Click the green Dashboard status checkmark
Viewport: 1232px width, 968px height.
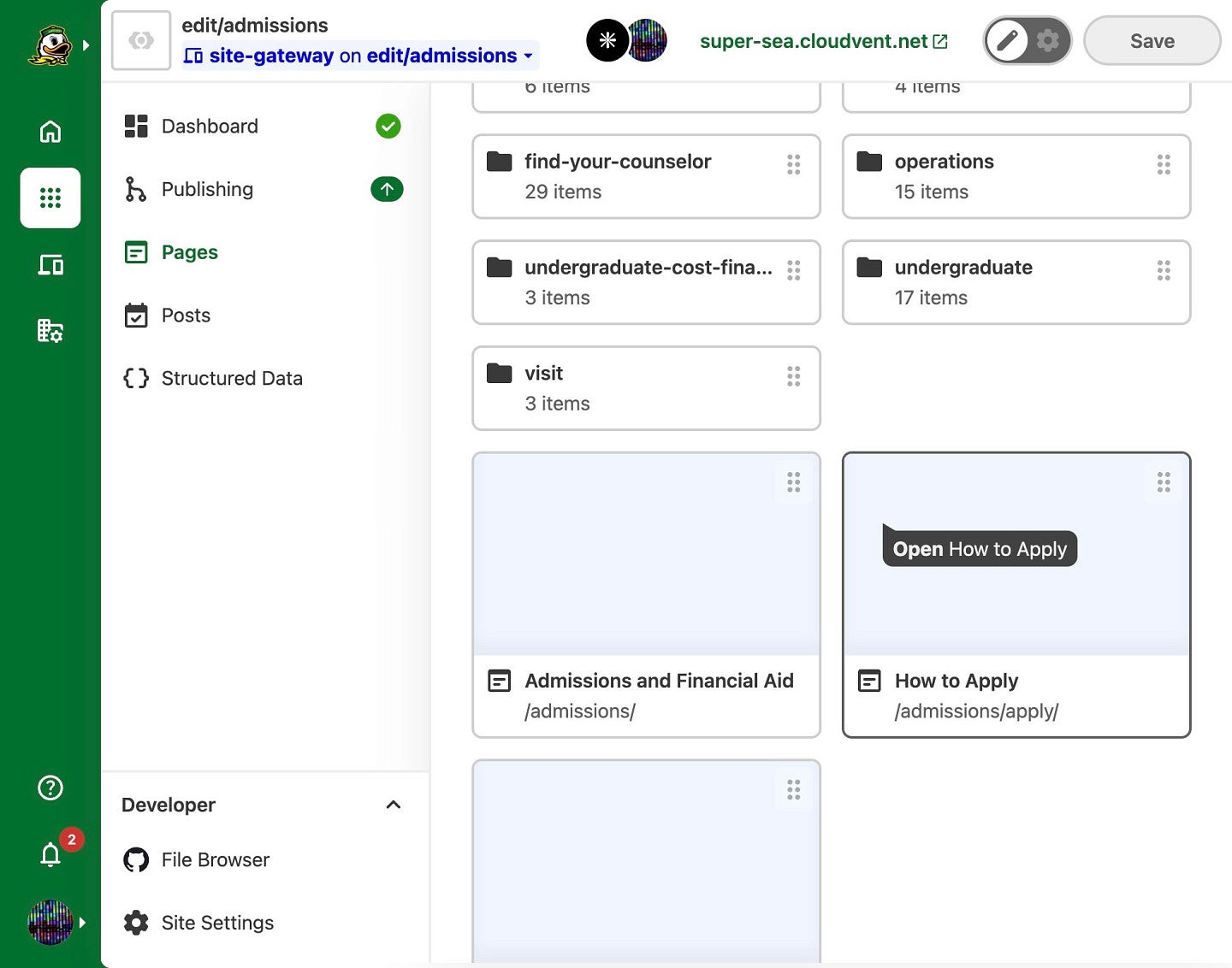pyautogui.click(x=388, y=127)
